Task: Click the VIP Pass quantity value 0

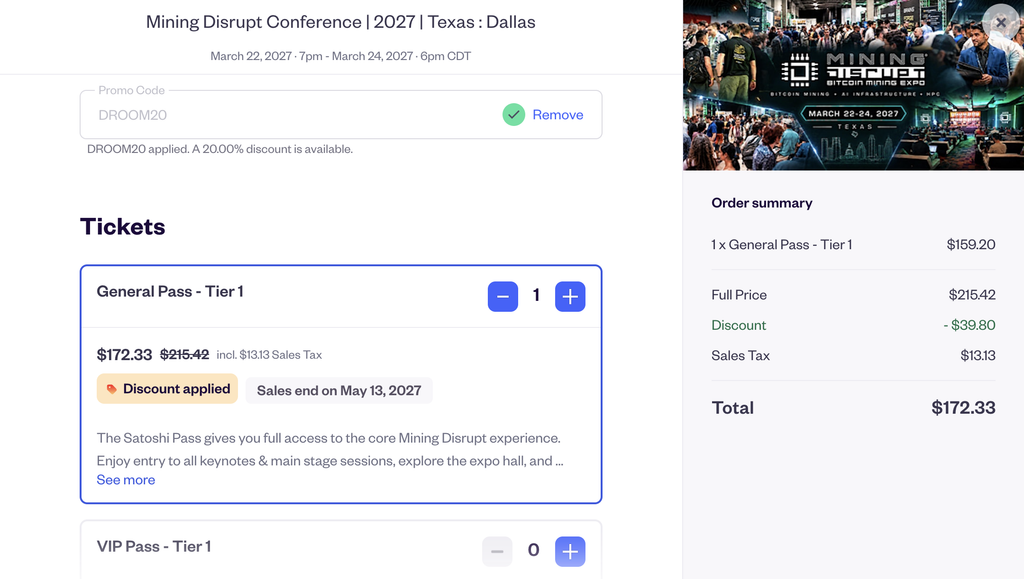Action: [534, 550]
